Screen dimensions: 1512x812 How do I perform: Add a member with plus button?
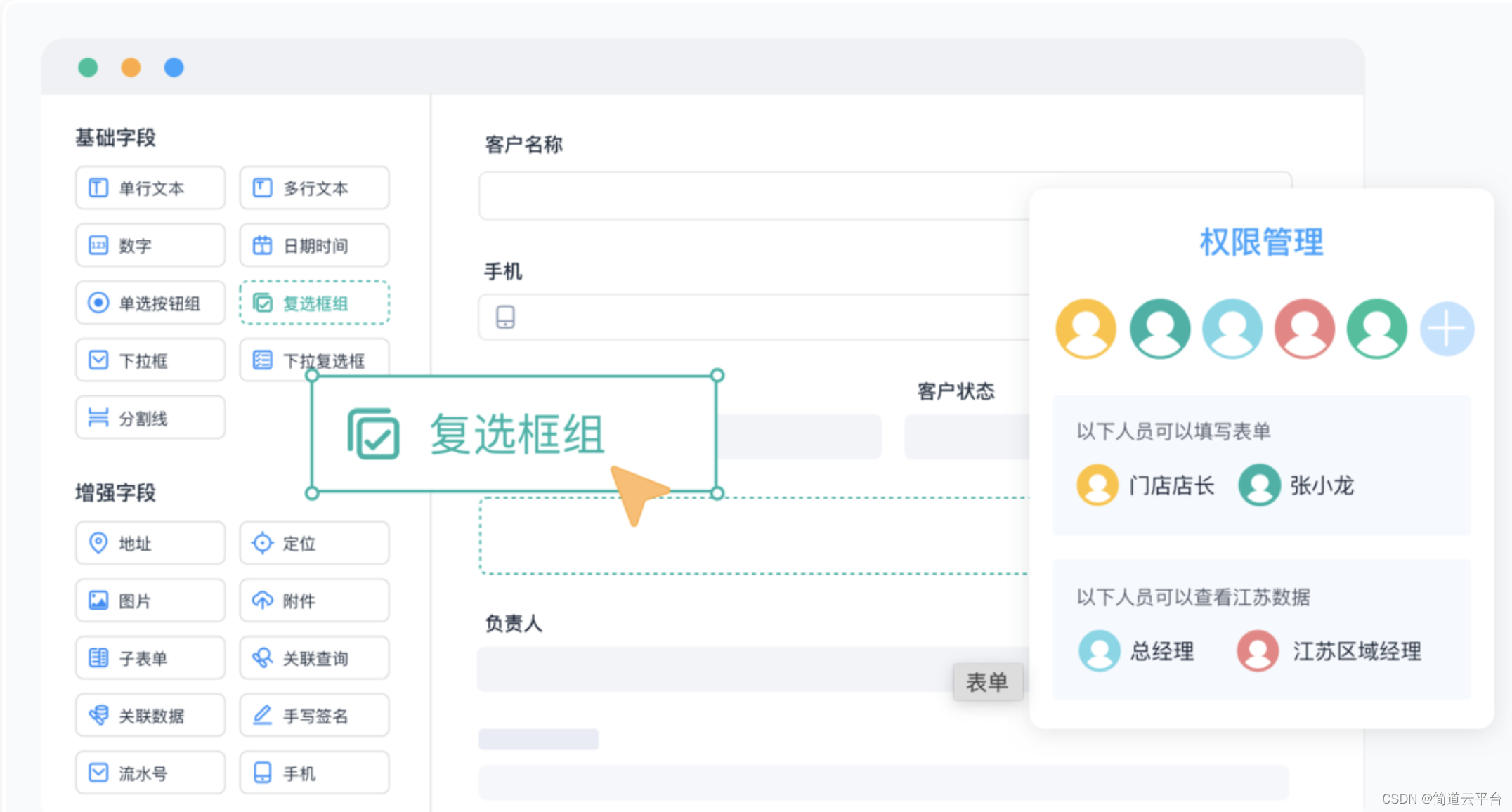(x=1447, y=329)
